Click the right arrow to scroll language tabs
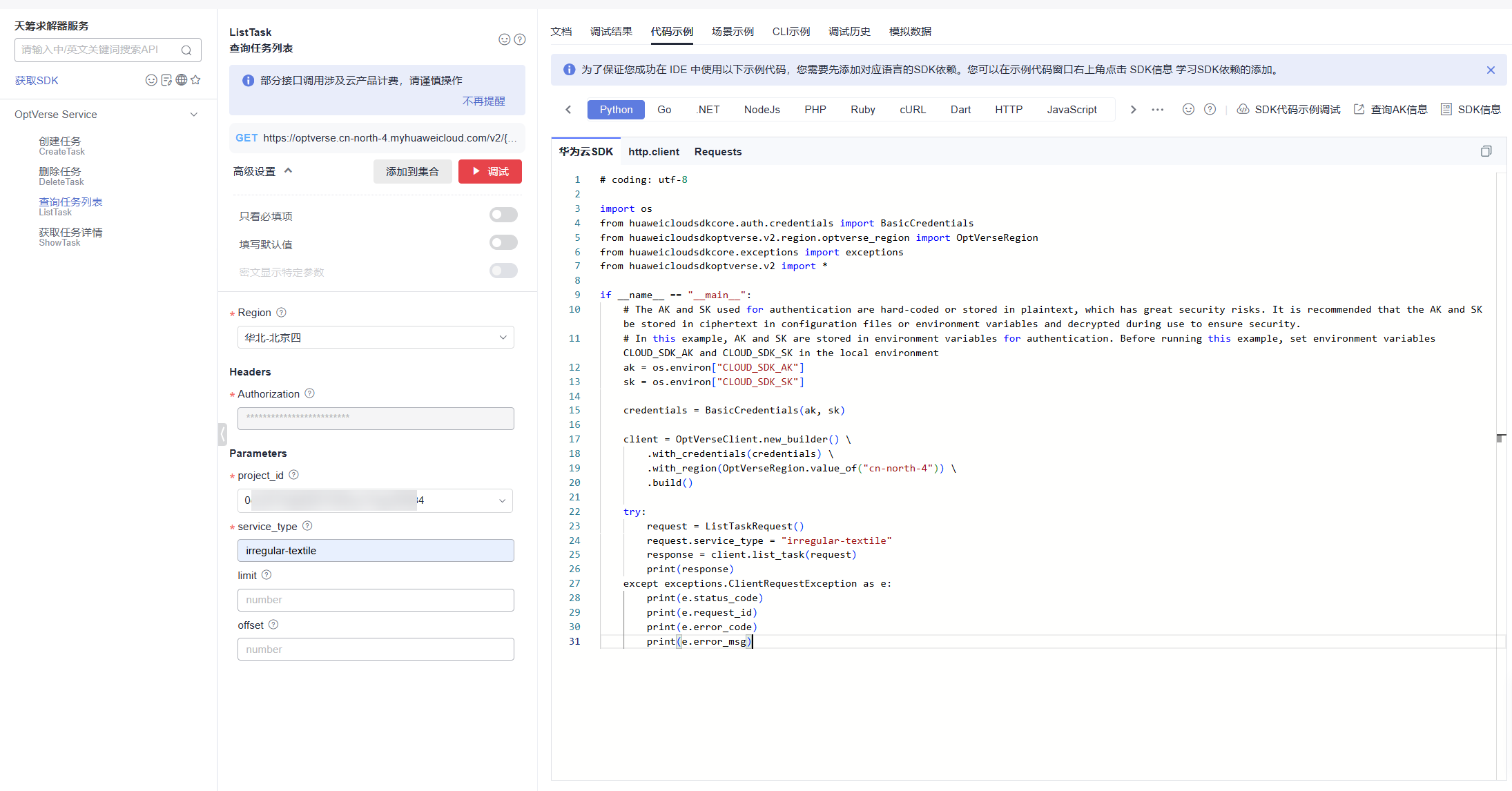The width and height of the screenshot is (1512, 791). pyautogui.click(x=1133, y=110)
